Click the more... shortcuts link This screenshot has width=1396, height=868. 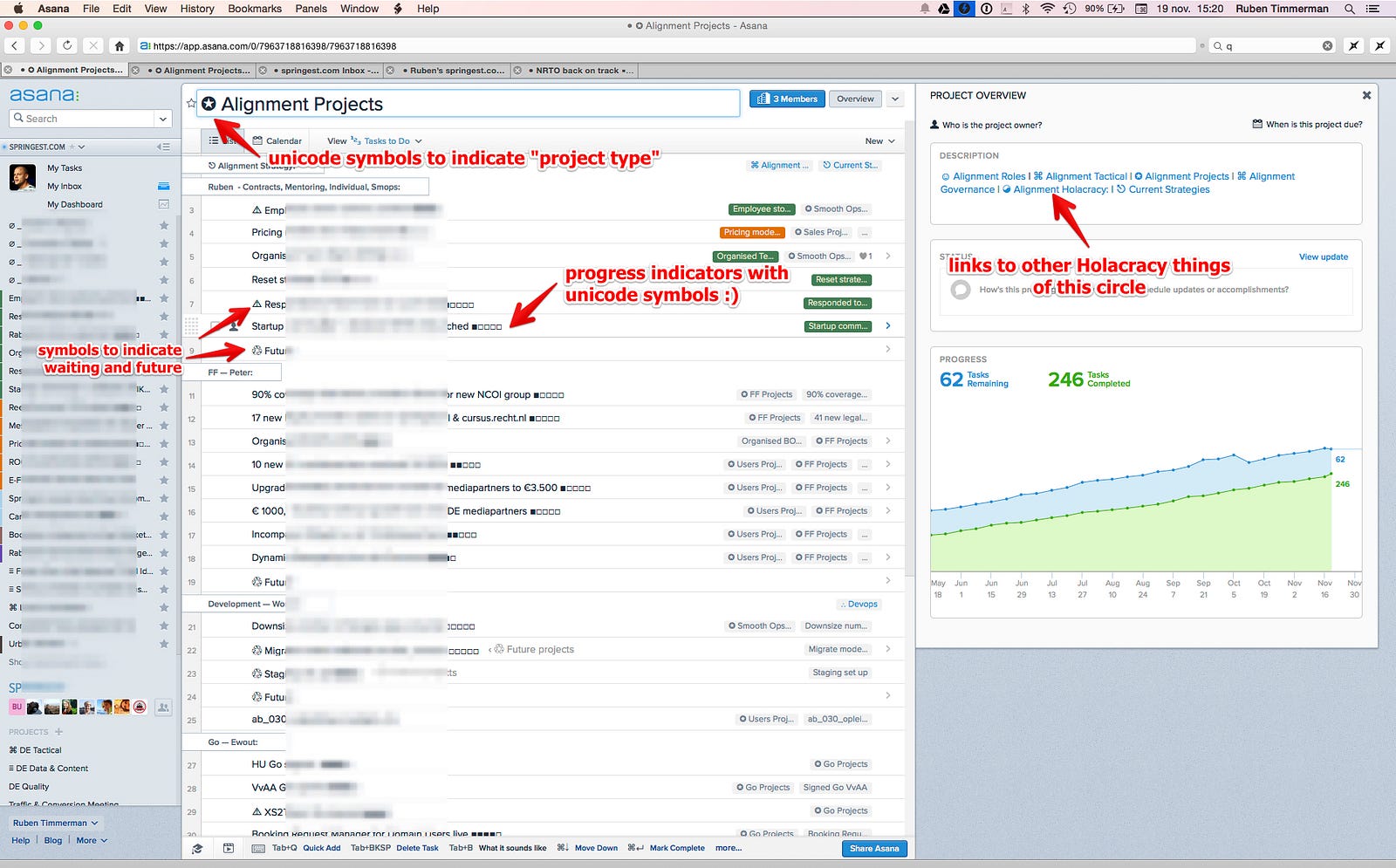tap(729, 848)
